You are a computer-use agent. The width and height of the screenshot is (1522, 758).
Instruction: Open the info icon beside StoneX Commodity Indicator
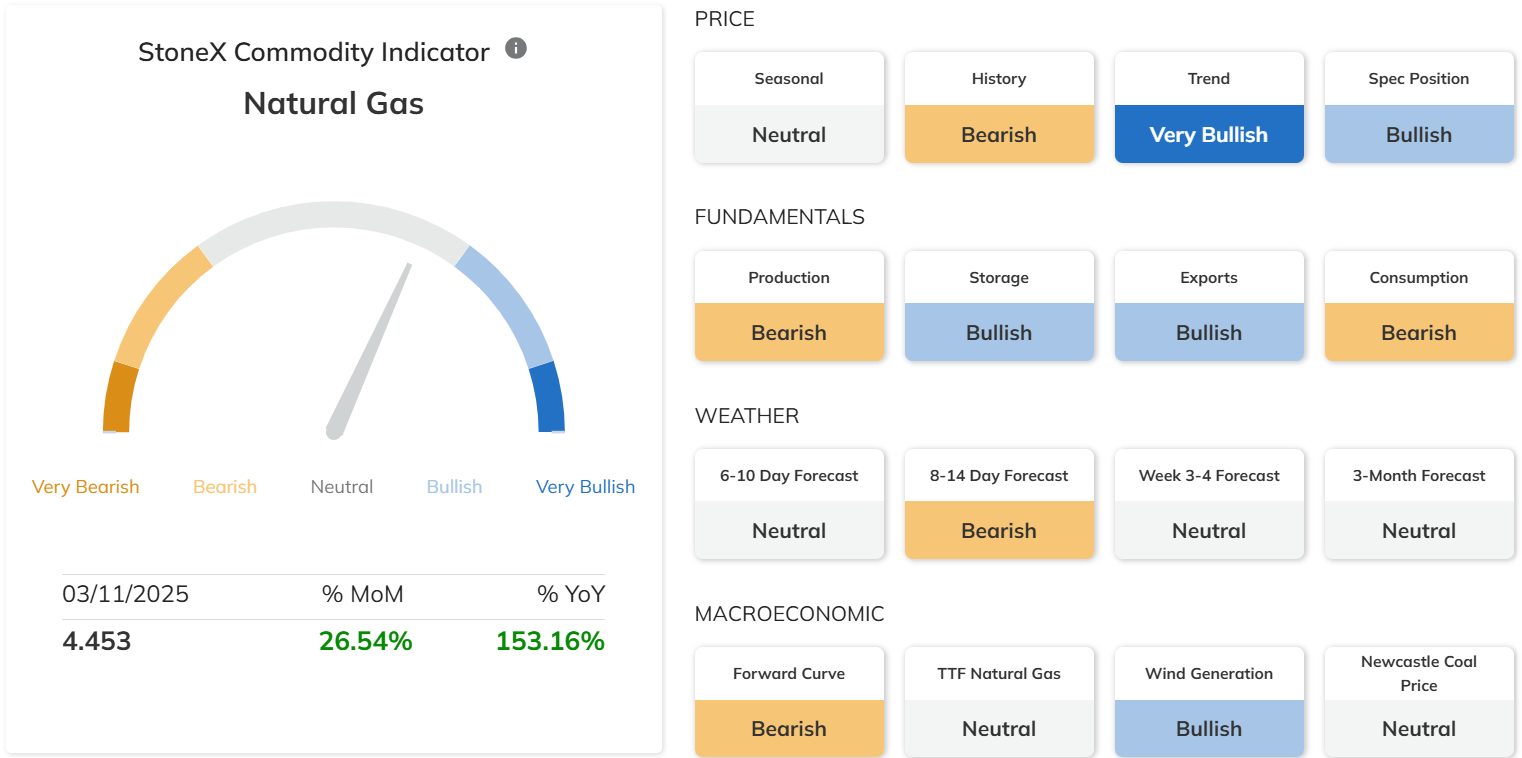click(x=516, y=48)
